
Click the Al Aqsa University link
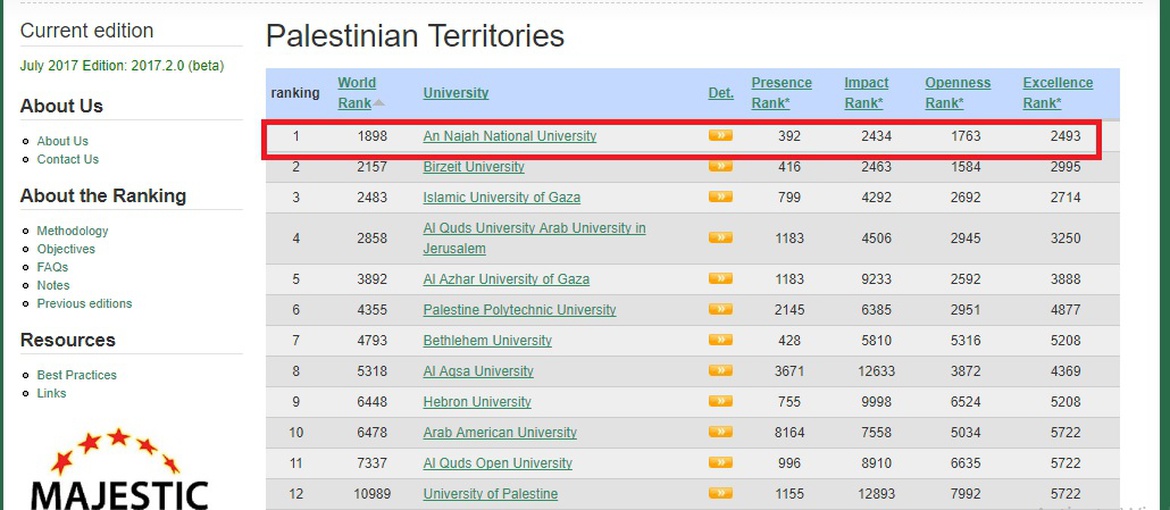pyautogui.click(x=478, y=370)
